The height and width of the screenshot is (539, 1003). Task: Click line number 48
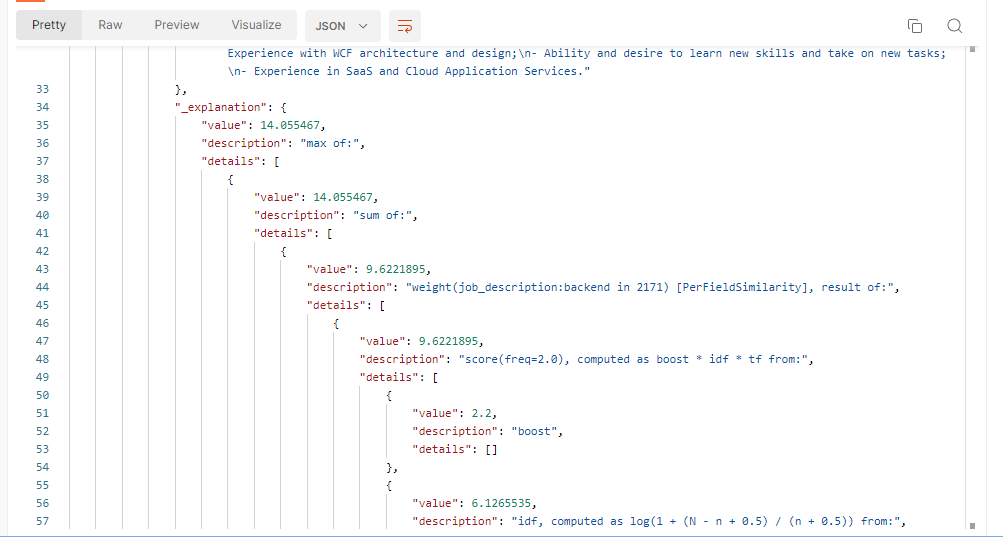pyautogui.click(x=42, y=359)
